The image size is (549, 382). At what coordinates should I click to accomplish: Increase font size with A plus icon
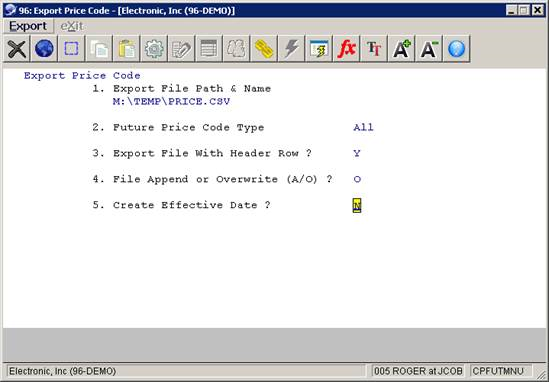coord(402,49)
